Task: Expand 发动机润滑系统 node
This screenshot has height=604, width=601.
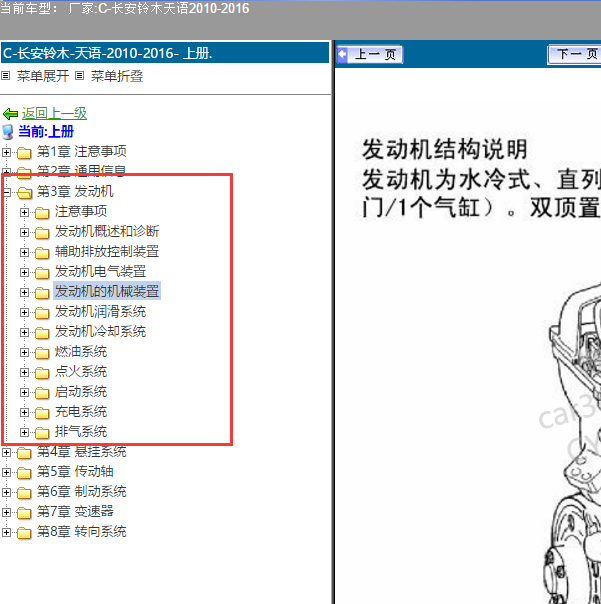Action: pyautogui.click(x=24, y=312)
